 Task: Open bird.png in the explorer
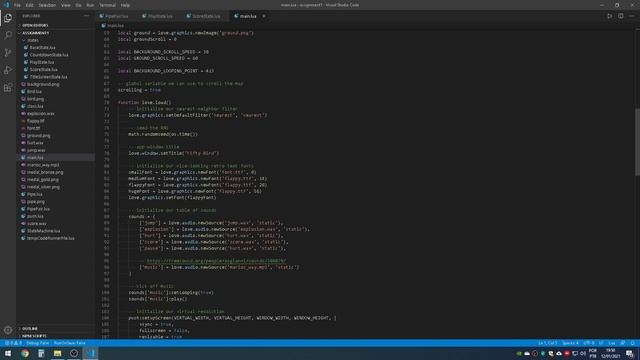point(35,99)
